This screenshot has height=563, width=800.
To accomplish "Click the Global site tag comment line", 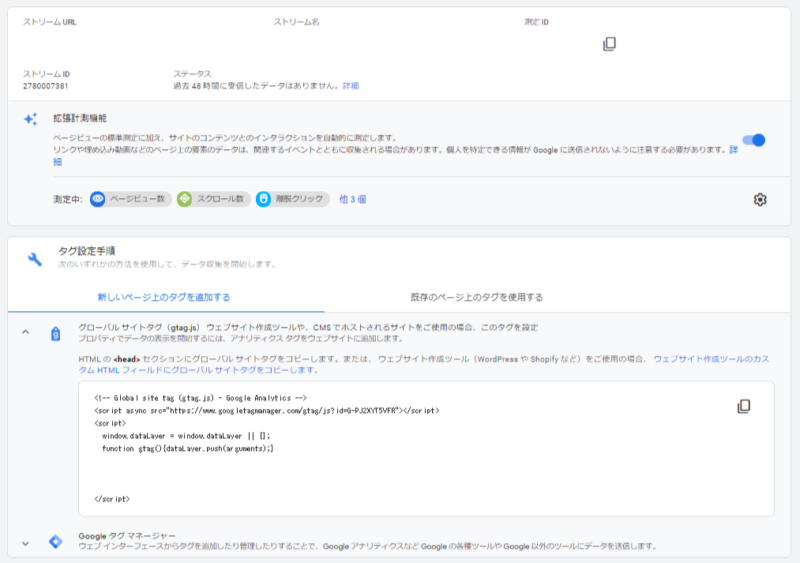I will click(x=201, y=398).
